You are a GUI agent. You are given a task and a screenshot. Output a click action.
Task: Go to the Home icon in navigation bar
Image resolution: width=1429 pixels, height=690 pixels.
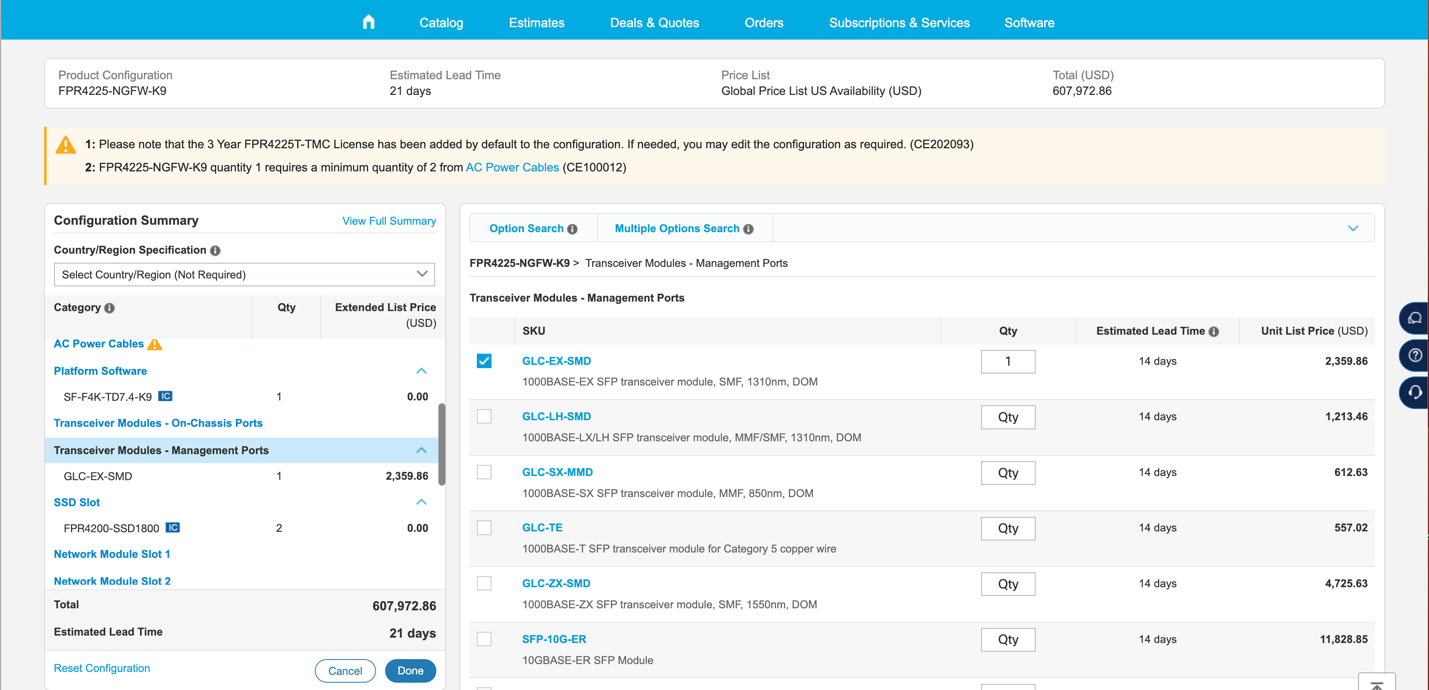click(368, 22)
